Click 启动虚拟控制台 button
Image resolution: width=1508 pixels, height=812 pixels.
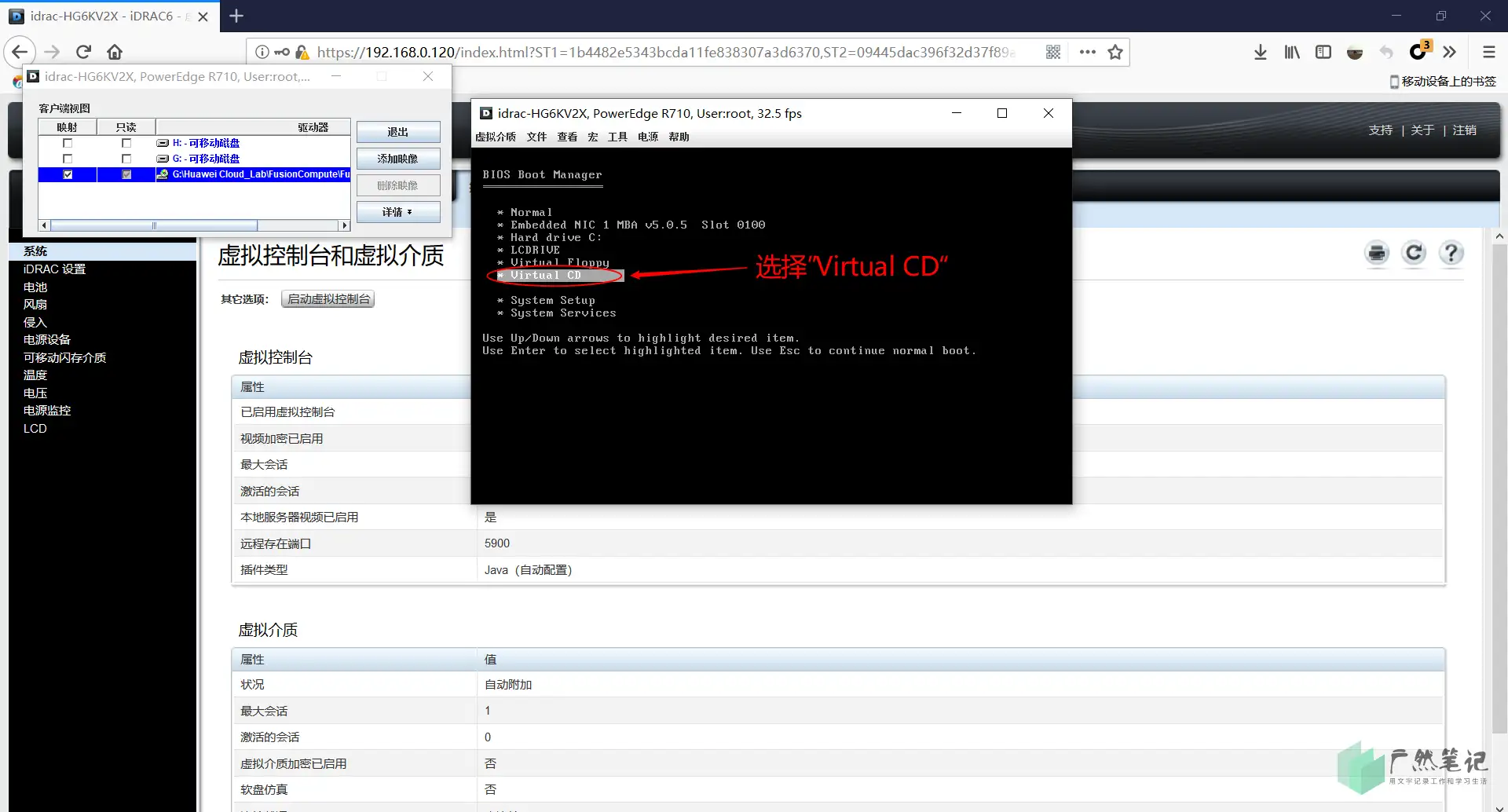coord(328,299)
